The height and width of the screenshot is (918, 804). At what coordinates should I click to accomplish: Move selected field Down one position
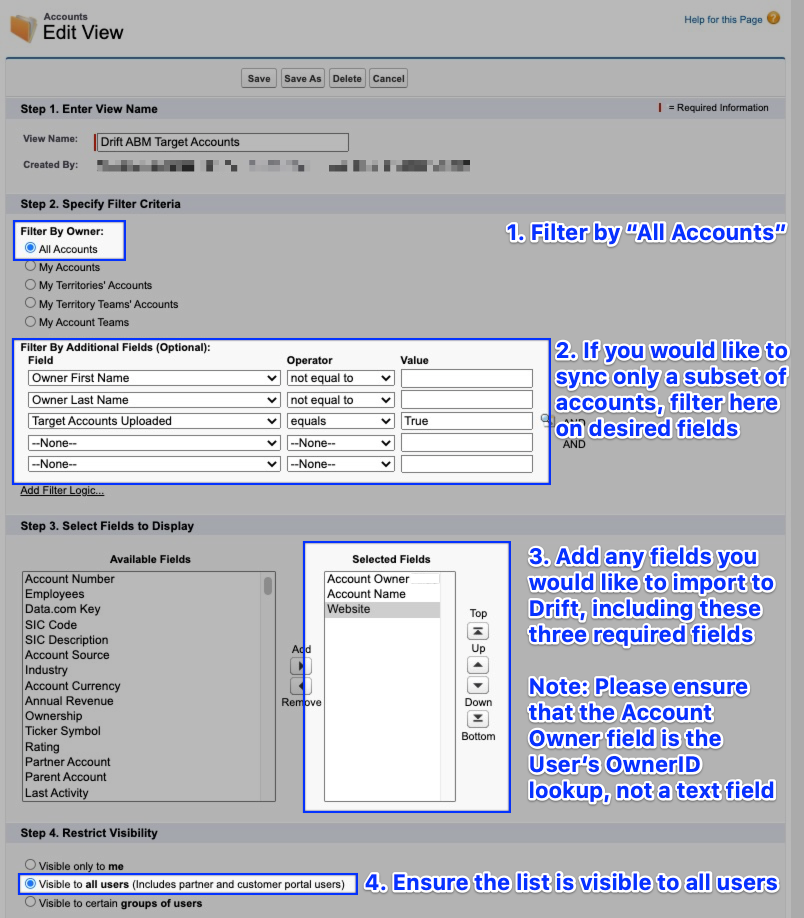pos(478,685)
